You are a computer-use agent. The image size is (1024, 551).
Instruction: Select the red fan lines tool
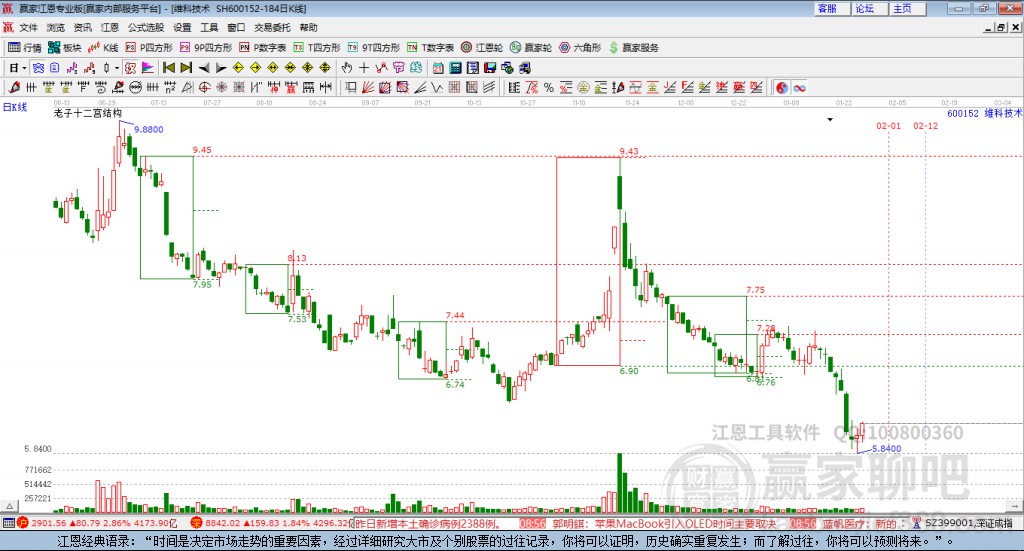[x=368, y=87]
